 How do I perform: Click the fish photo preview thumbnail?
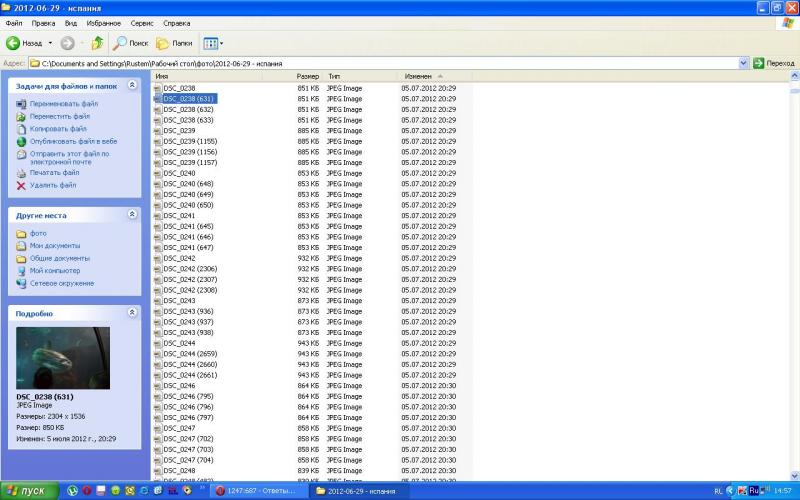(63, 358)
